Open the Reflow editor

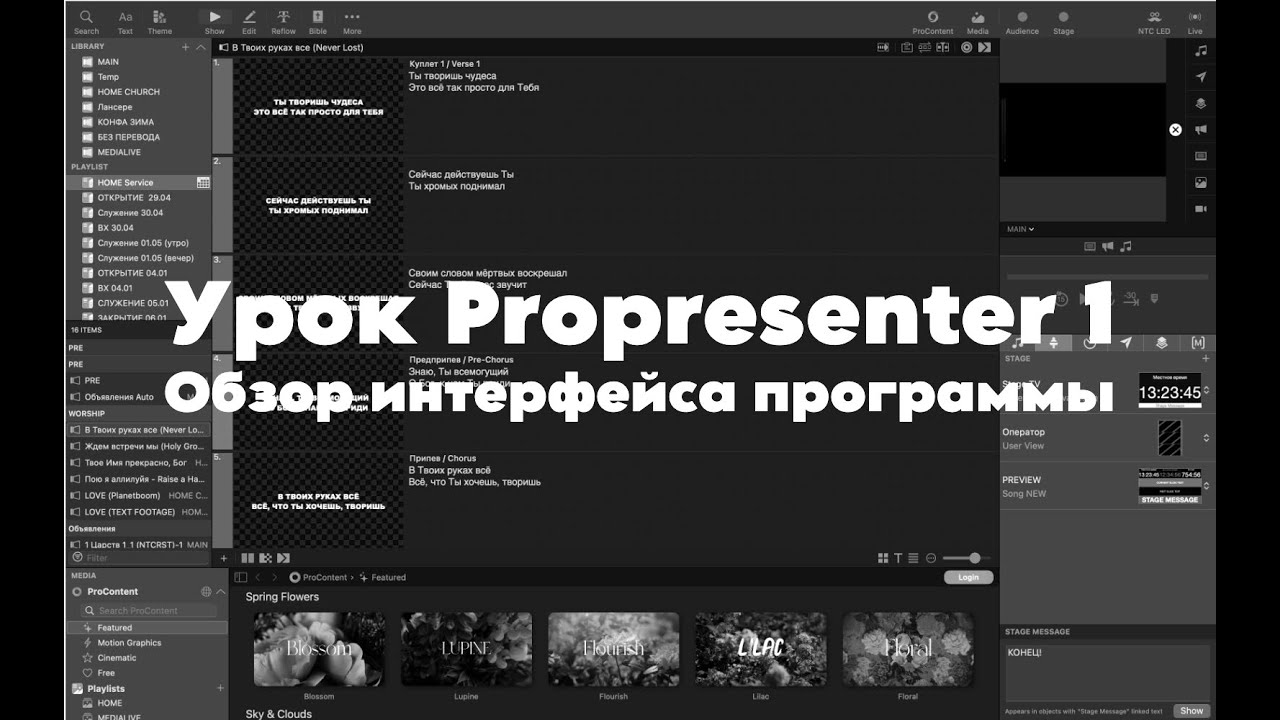(x=283, y=22)
